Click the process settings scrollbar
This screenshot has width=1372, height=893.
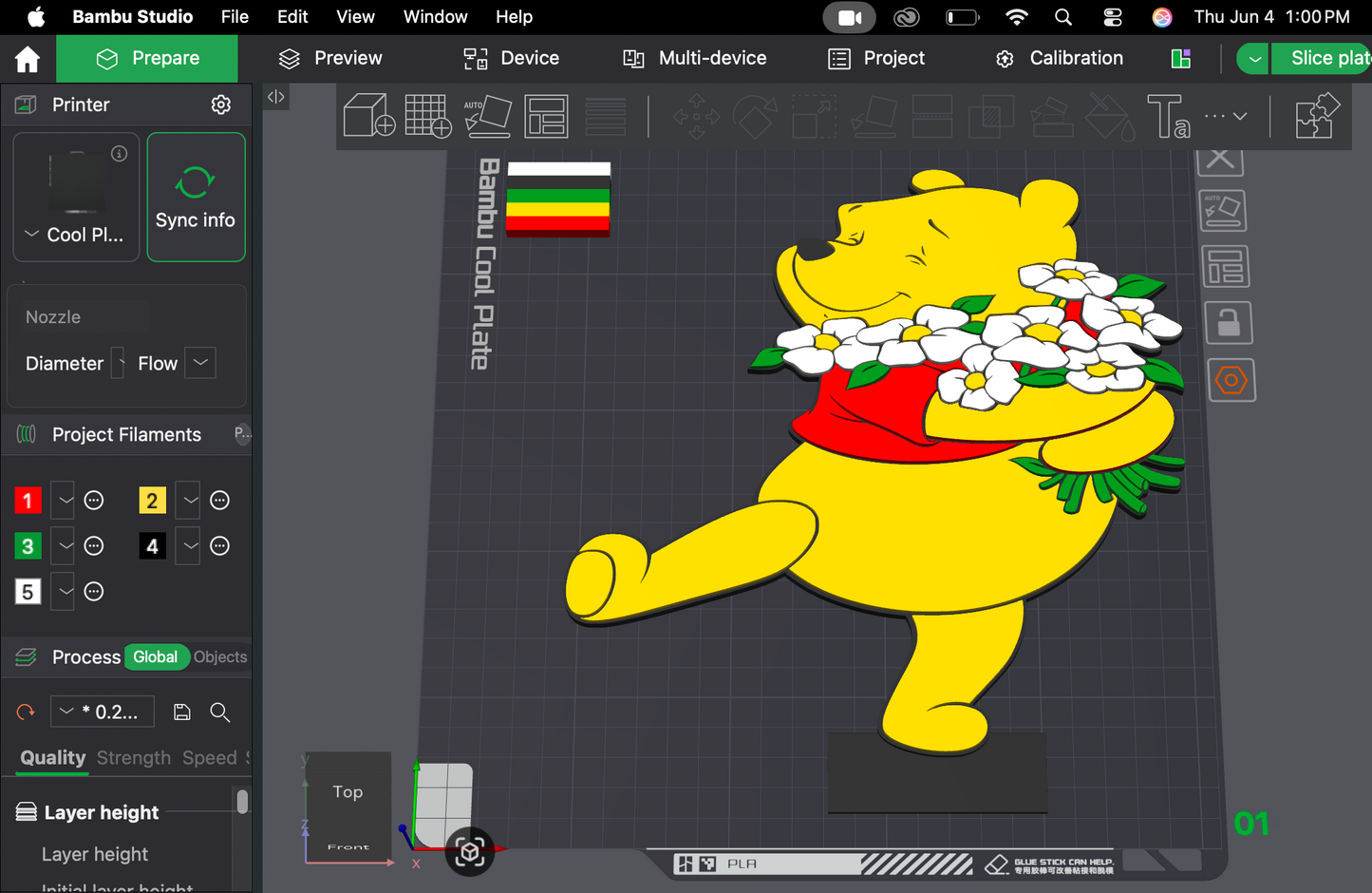coord(242,802)
